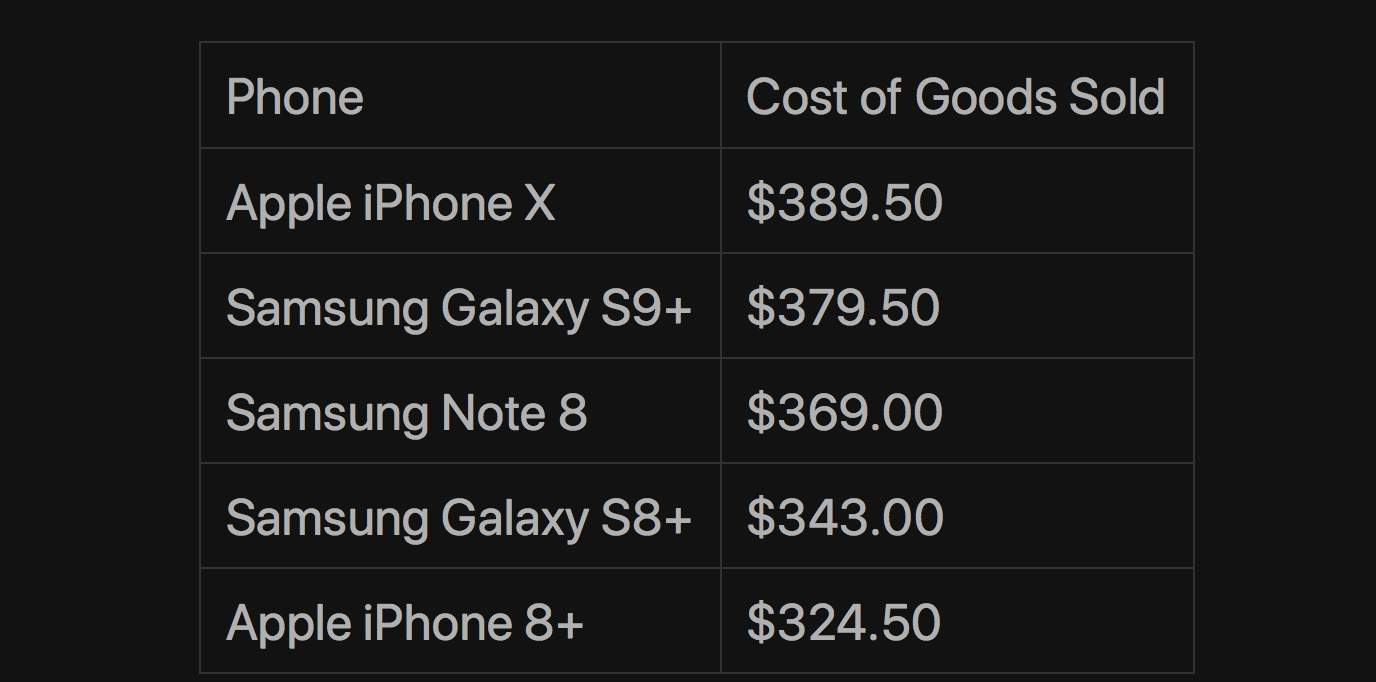
Task: Click the $389.50 cost value
Action: [x=844, y=203]
